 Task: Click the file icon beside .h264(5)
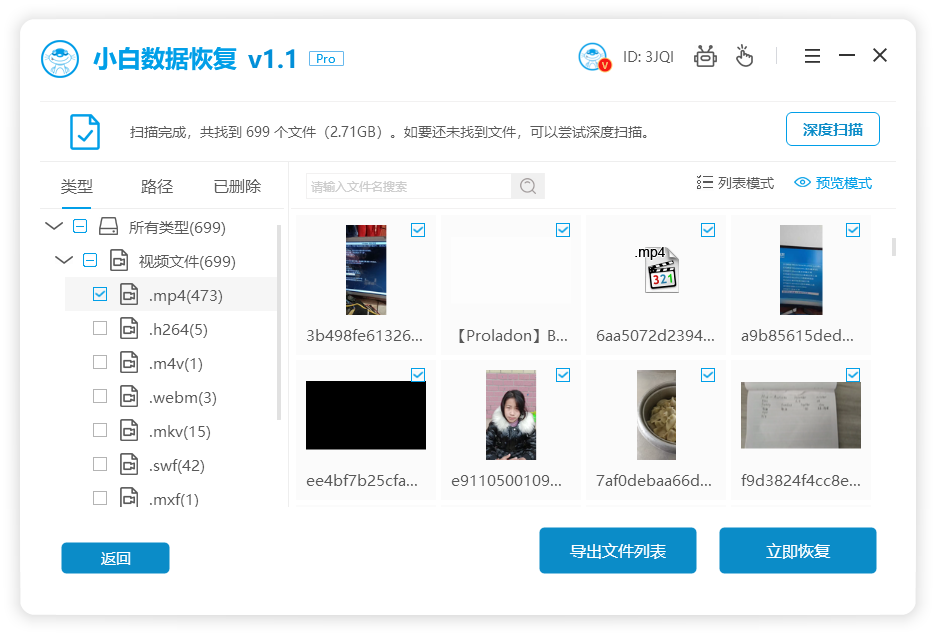[129, 328]
